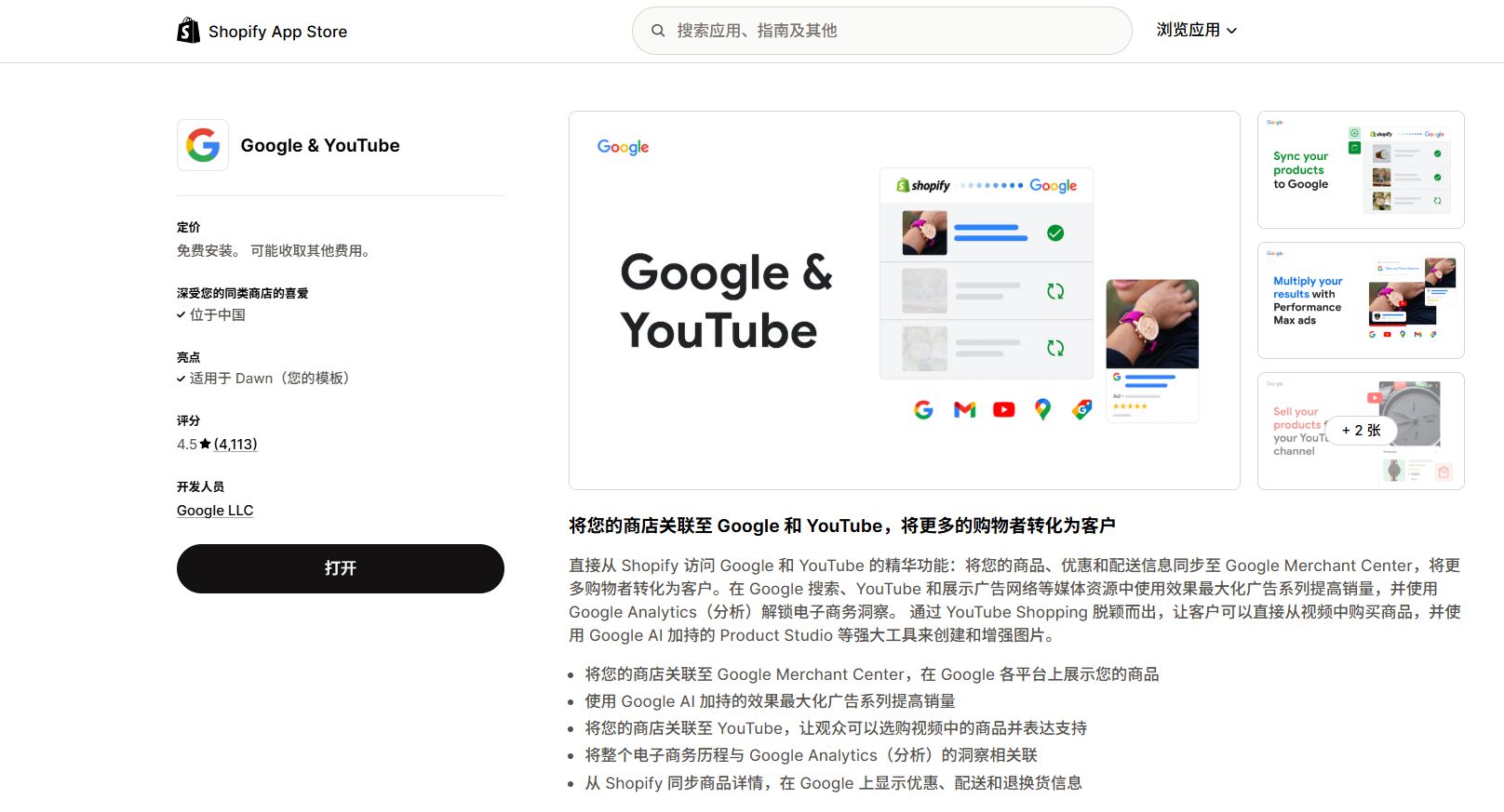
Task: Expand the 浏览应用 dropdown menu
Action: [1196, 30]
